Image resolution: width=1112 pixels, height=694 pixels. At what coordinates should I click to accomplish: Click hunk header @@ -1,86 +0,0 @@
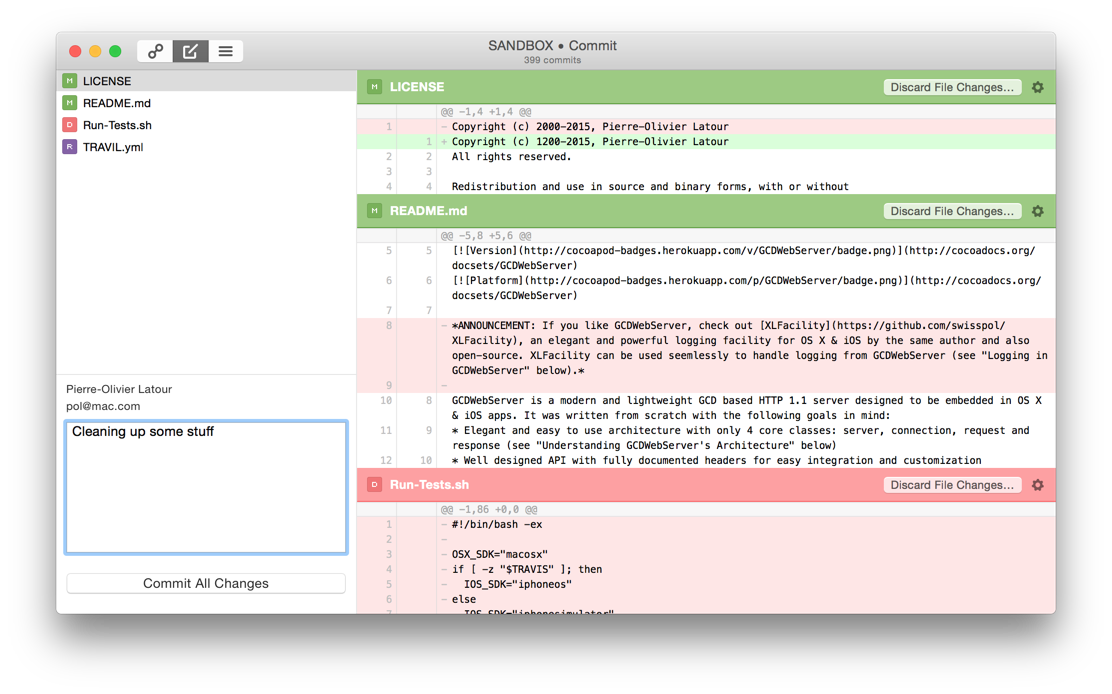pyautogui.click(x=489, y=510)
